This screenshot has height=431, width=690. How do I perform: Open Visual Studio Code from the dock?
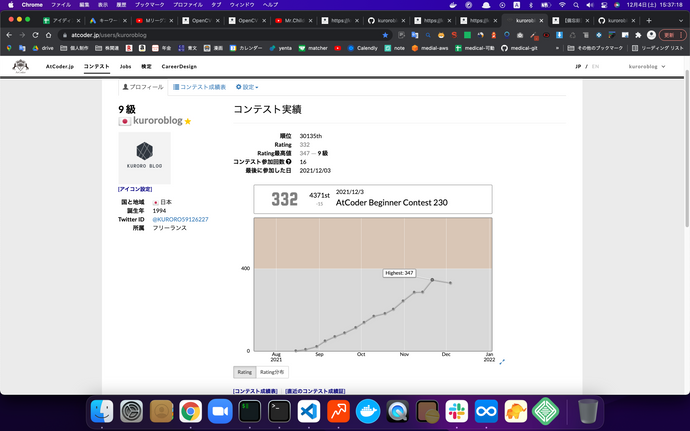coord(308,412)
